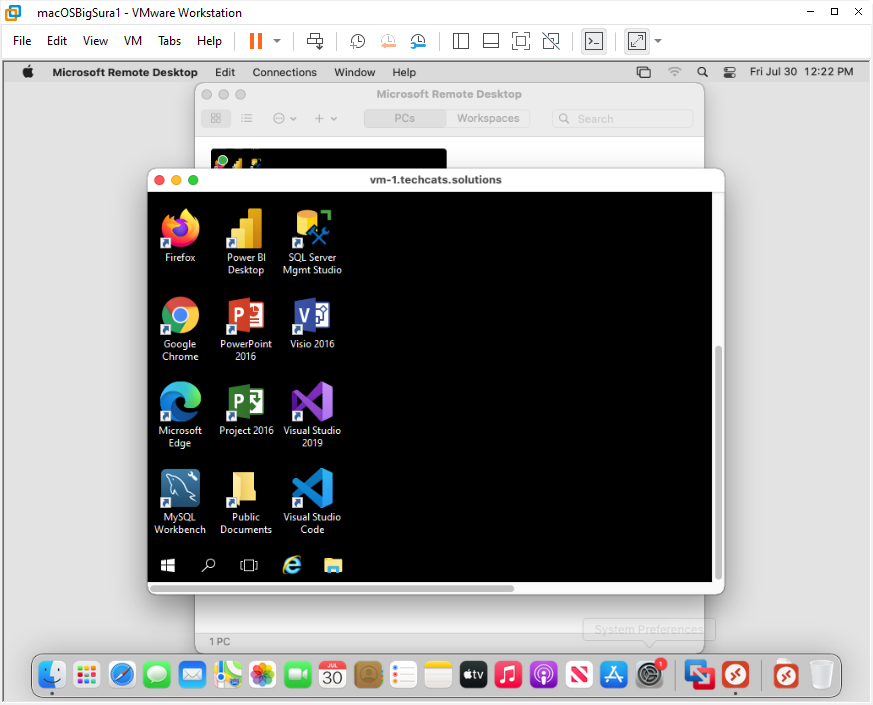Image resolution: width=873 pixels, height=705 pixels.
Task: Open App Store from the Dock
Action: (614, 675)
